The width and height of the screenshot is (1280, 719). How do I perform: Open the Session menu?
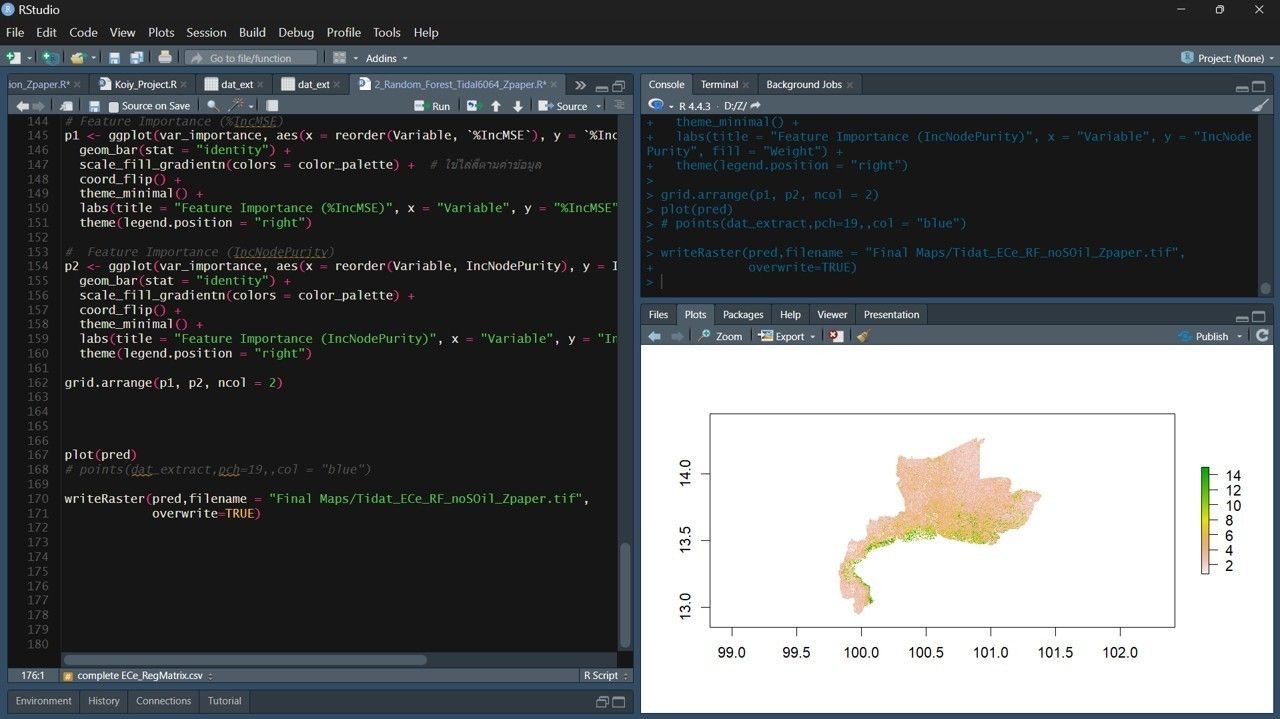tap(206, 32)
